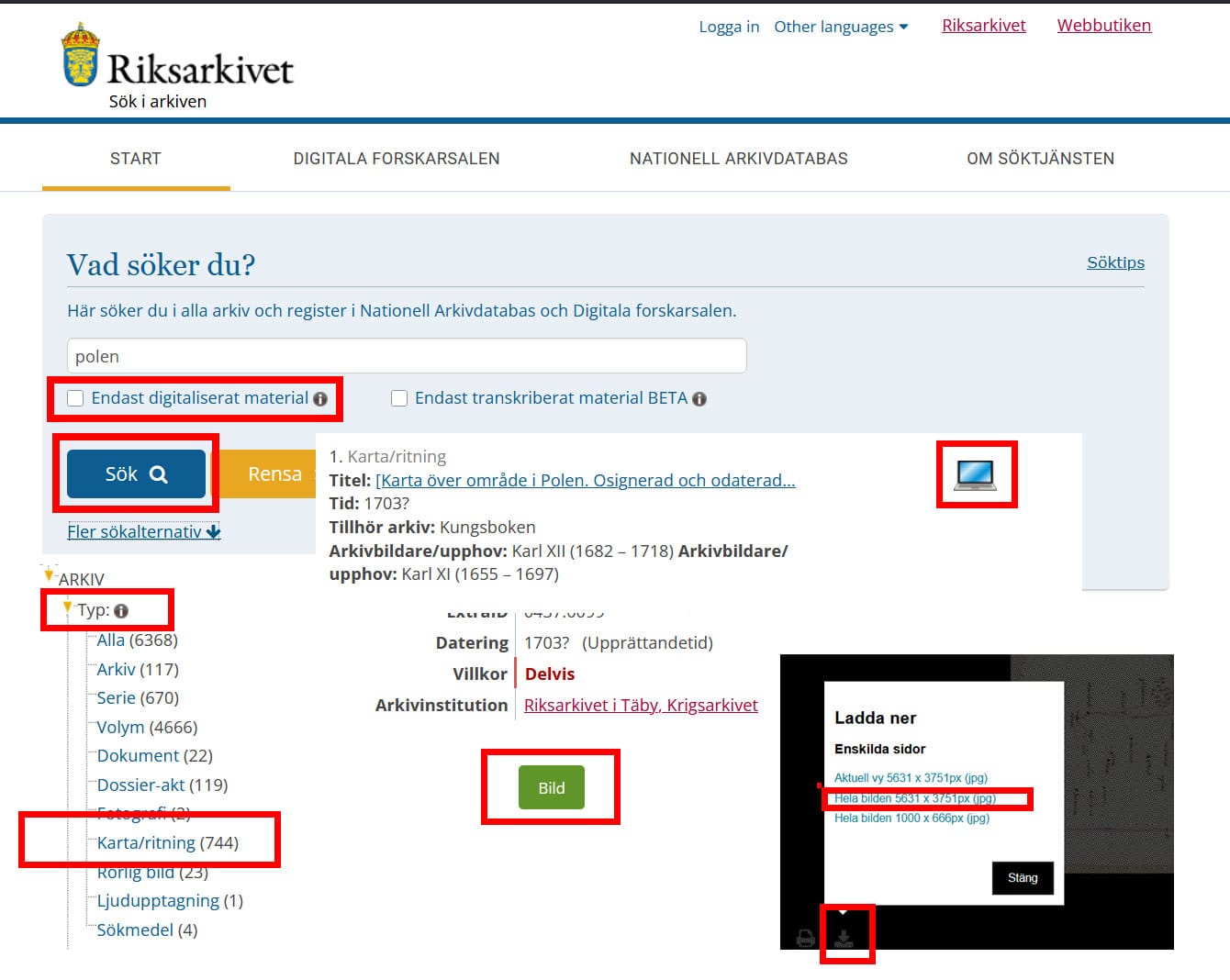Screen dimensions: 1230x980
Task: Click the info icon next to Typ
Action: tap(121, 611)
